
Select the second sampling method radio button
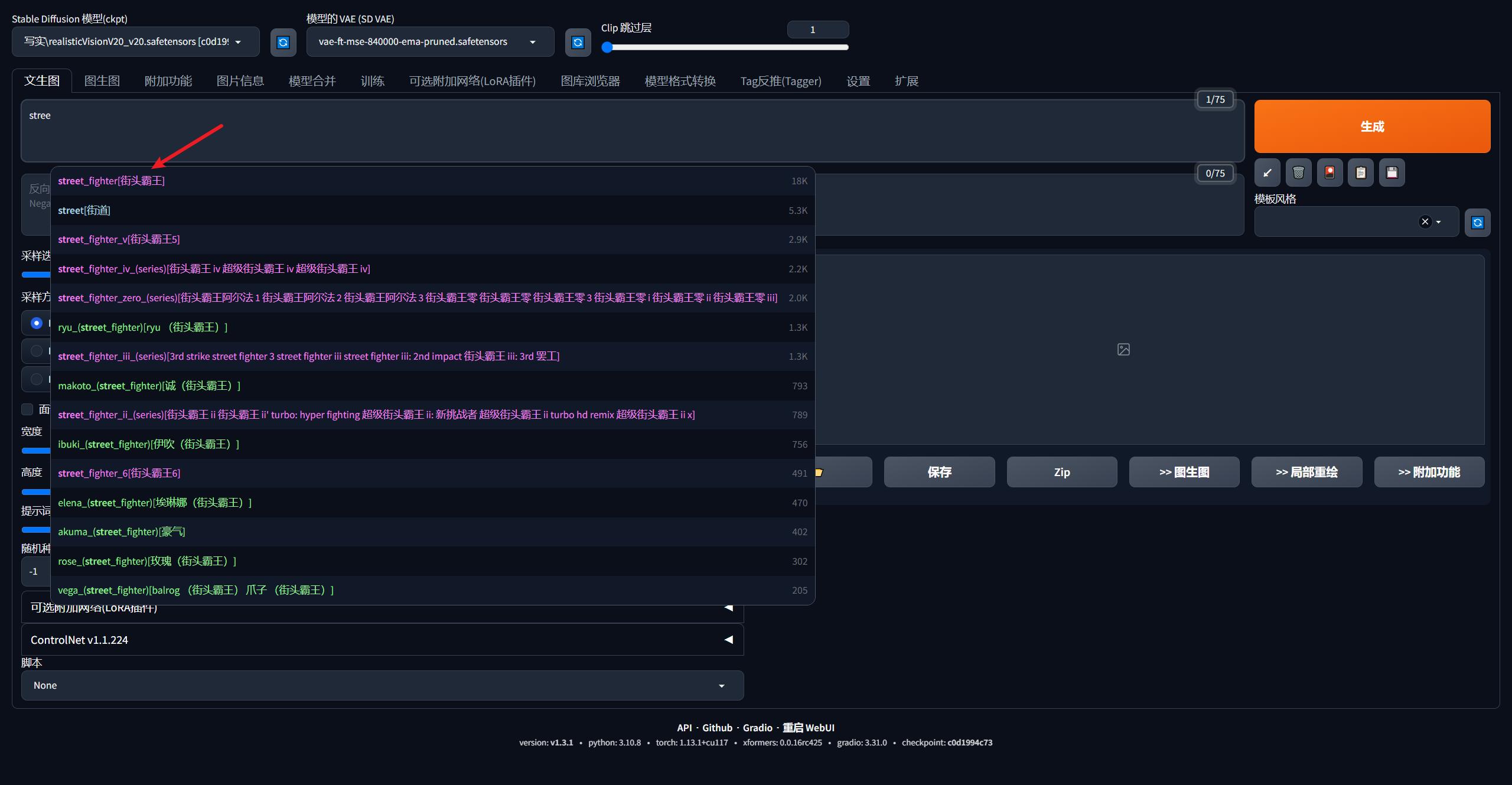tap(37, 351)
